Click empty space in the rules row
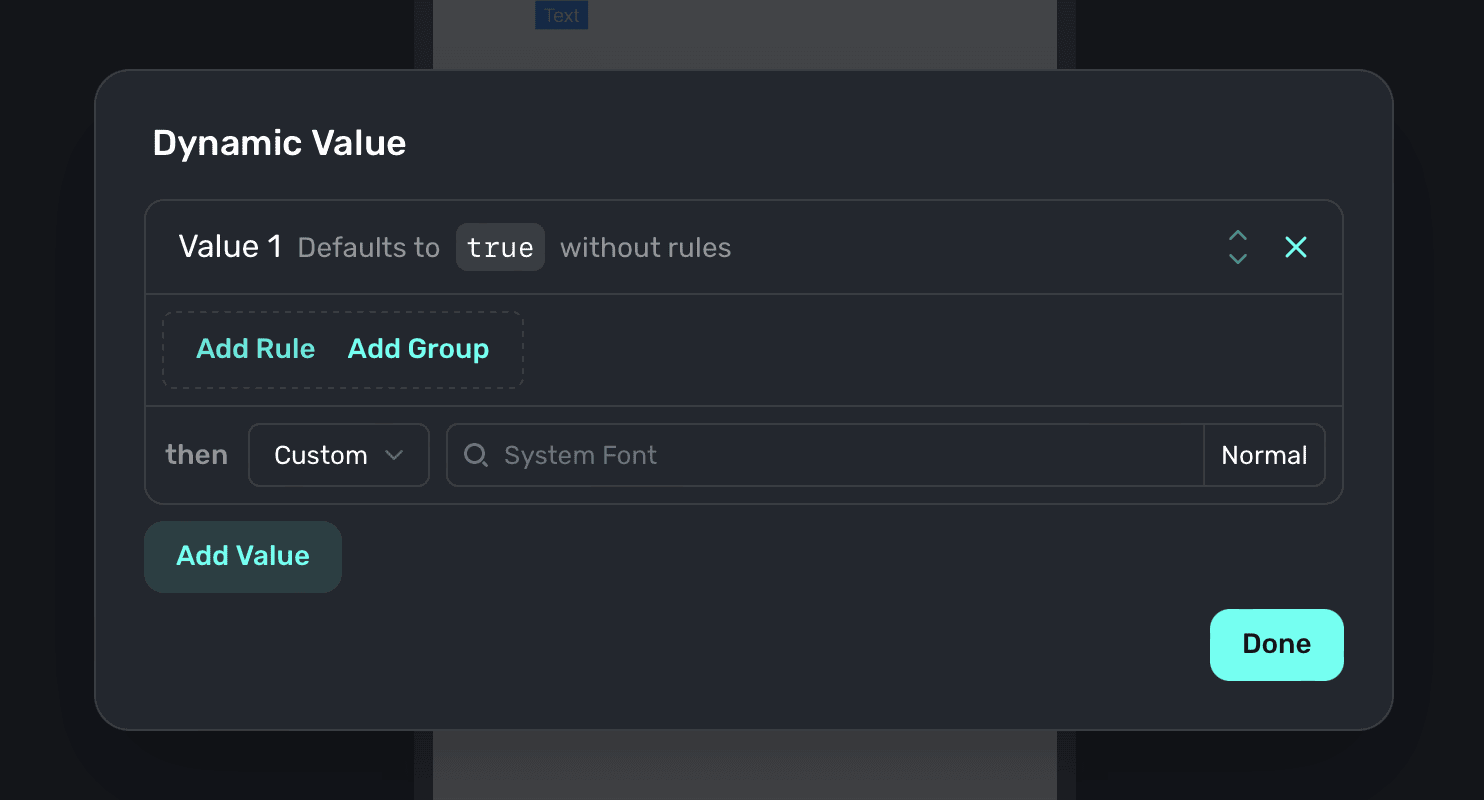Viewport: 1484px width, 800px height. click(x=900, y=350)
